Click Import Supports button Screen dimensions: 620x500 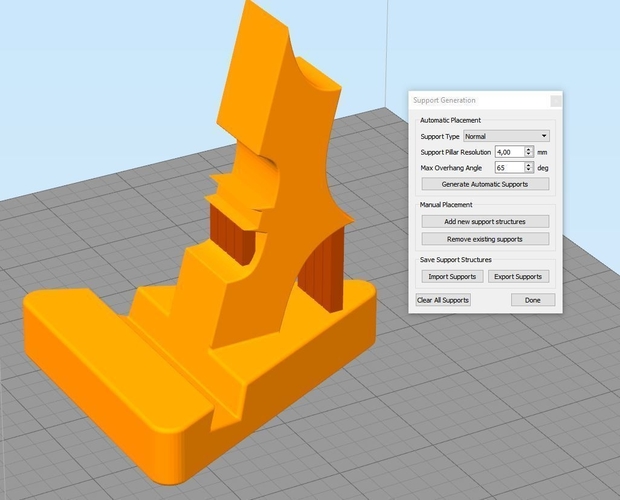tap(452, 277)
